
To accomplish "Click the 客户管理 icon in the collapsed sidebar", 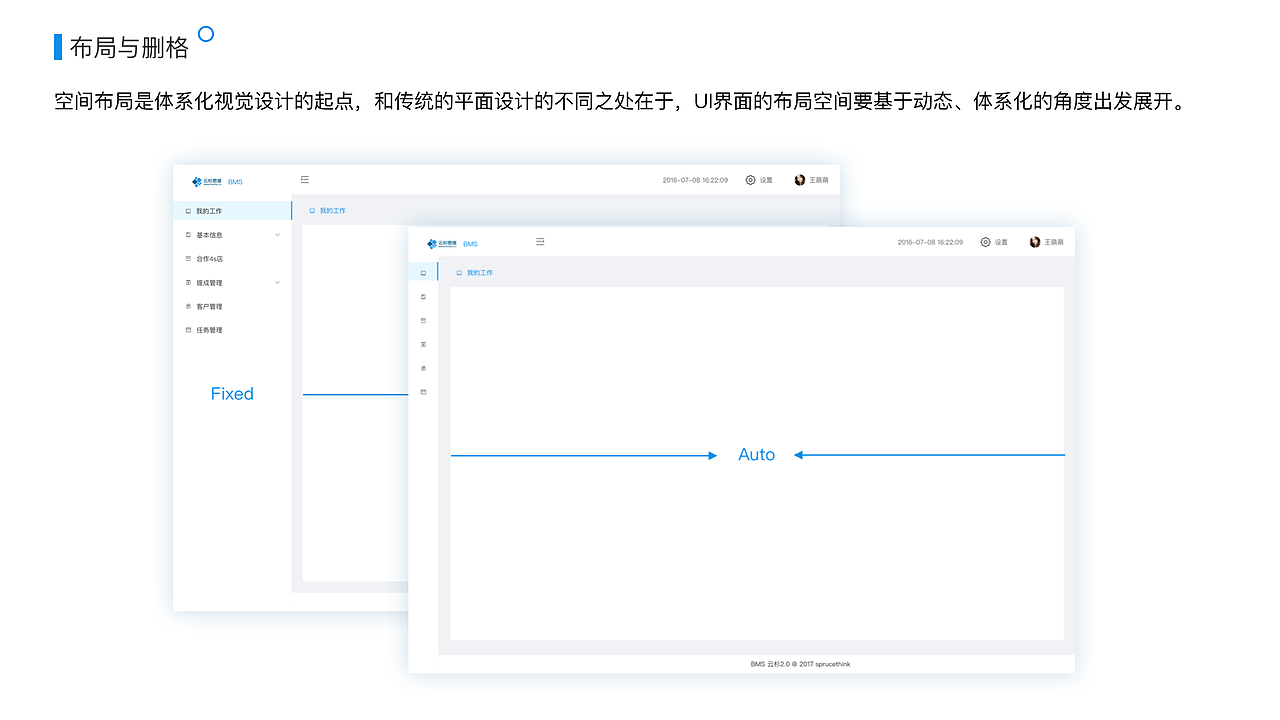I will (423, 368).
